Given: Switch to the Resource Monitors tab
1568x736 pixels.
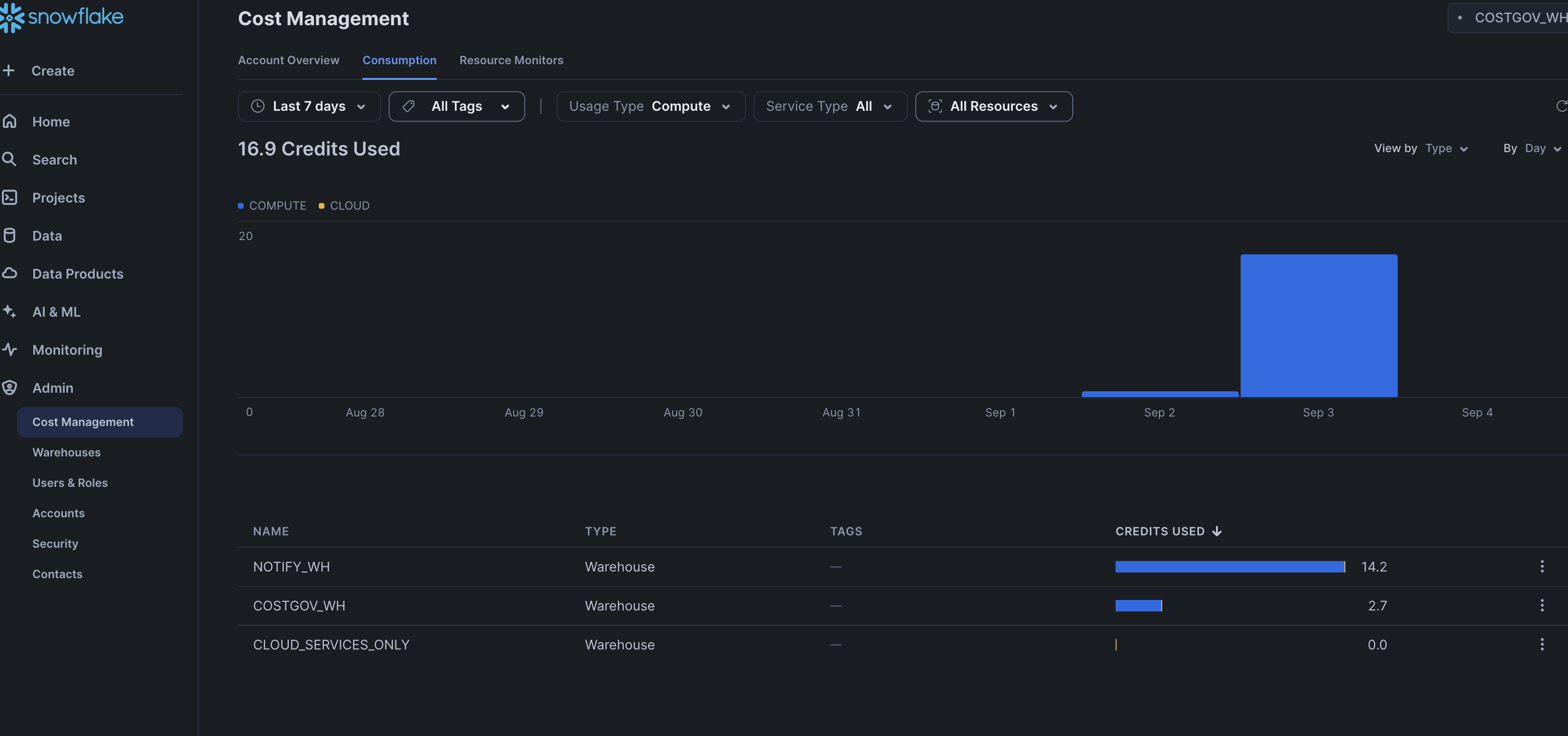Looking at the screenshot, I should pos(511,60).
